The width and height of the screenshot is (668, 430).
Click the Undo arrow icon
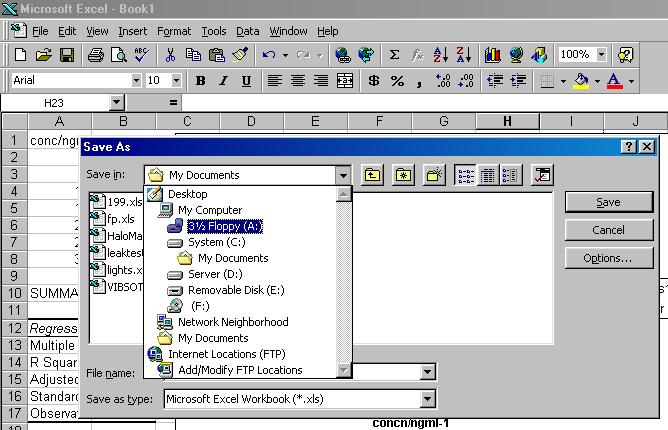pos(269,55)
